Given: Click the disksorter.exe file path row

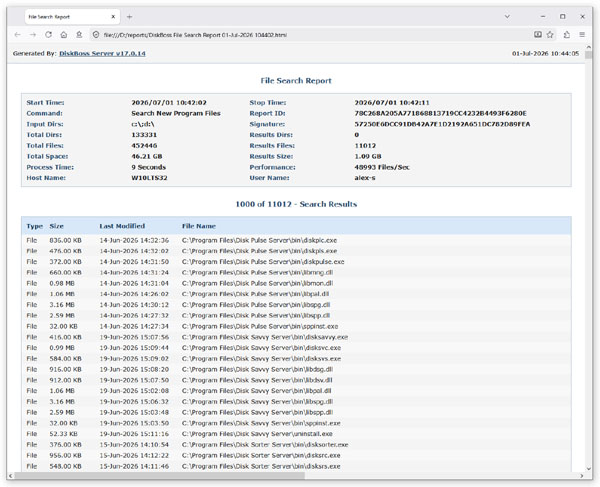Looking at the screenshot, I should click(265, 445).
